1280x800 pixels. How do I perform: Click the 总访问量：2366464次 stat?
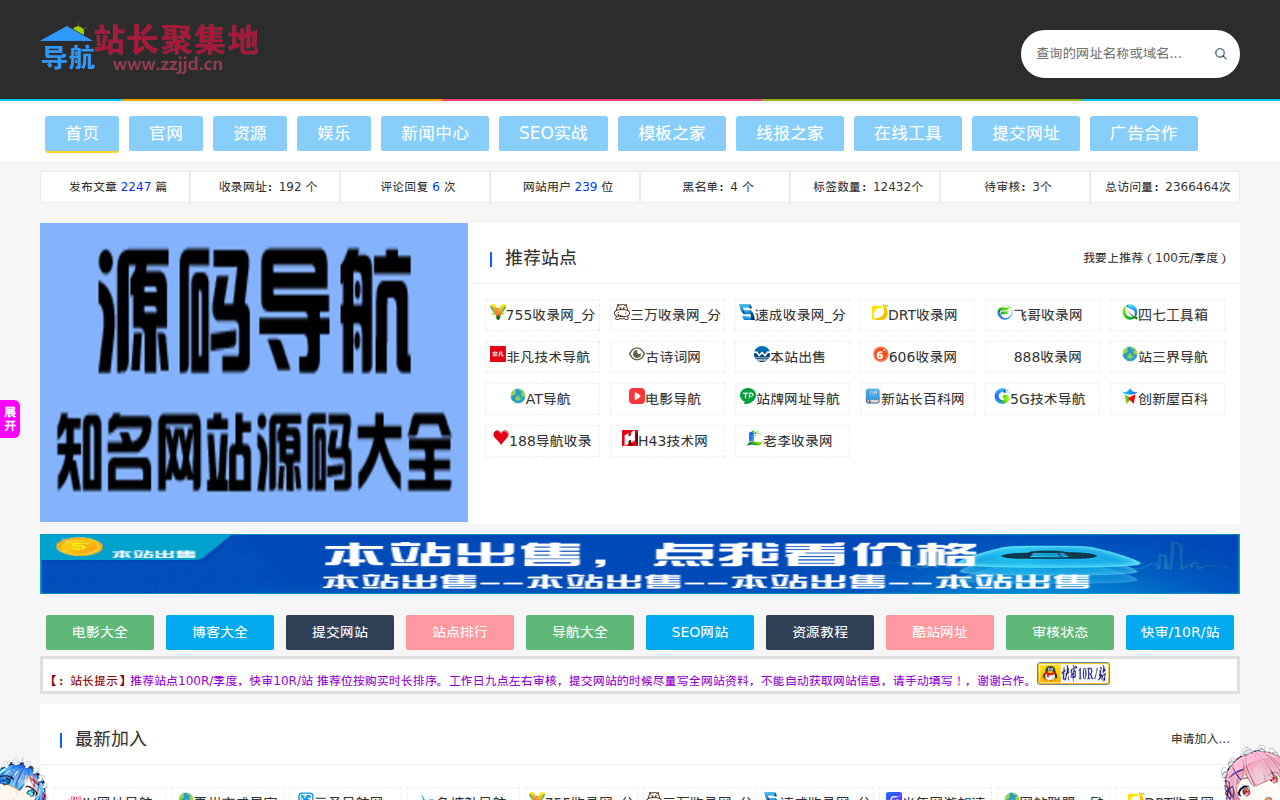click(1165, 187)
